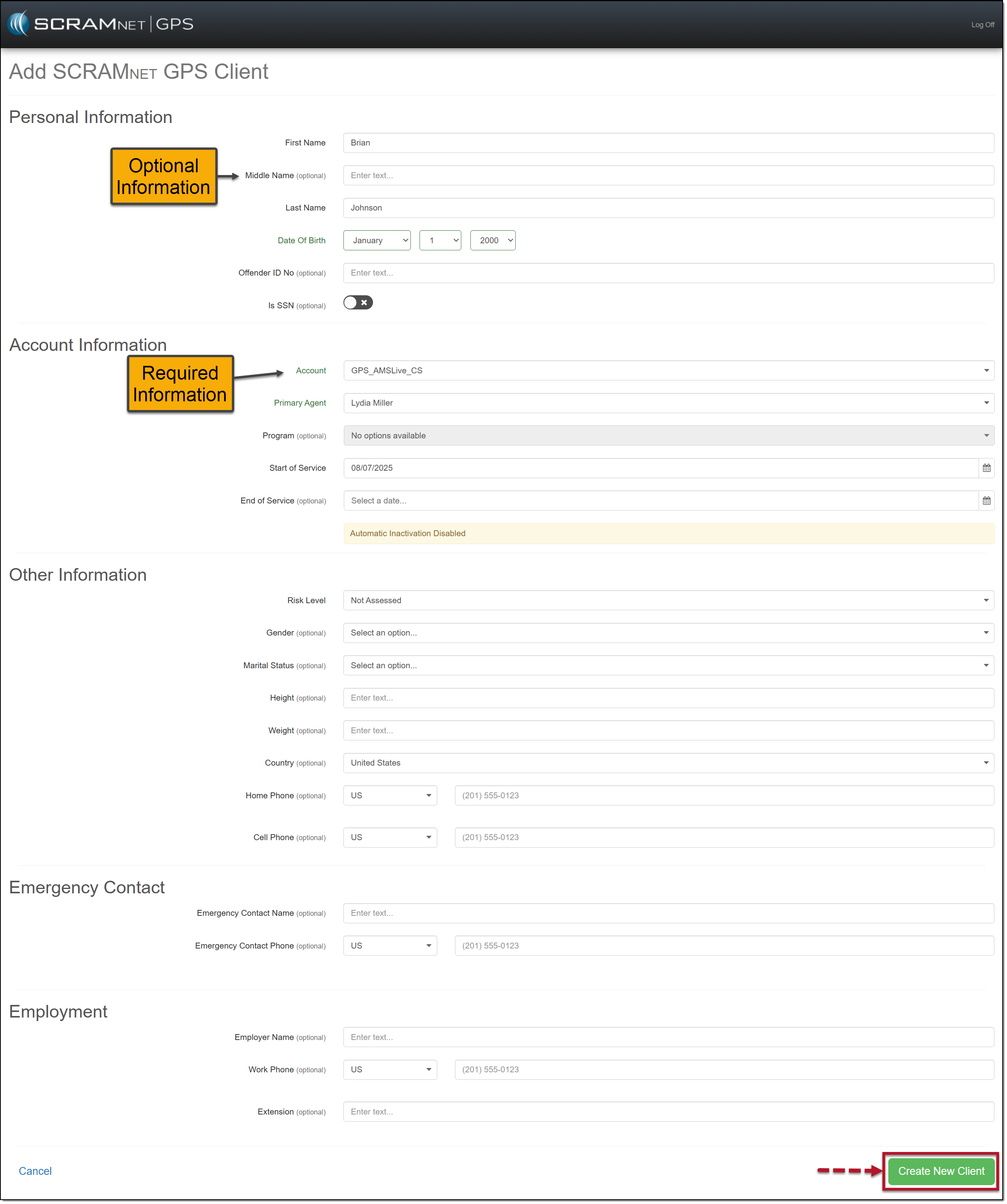Click the SCRAMnet GPS logo

coord(101,24)
